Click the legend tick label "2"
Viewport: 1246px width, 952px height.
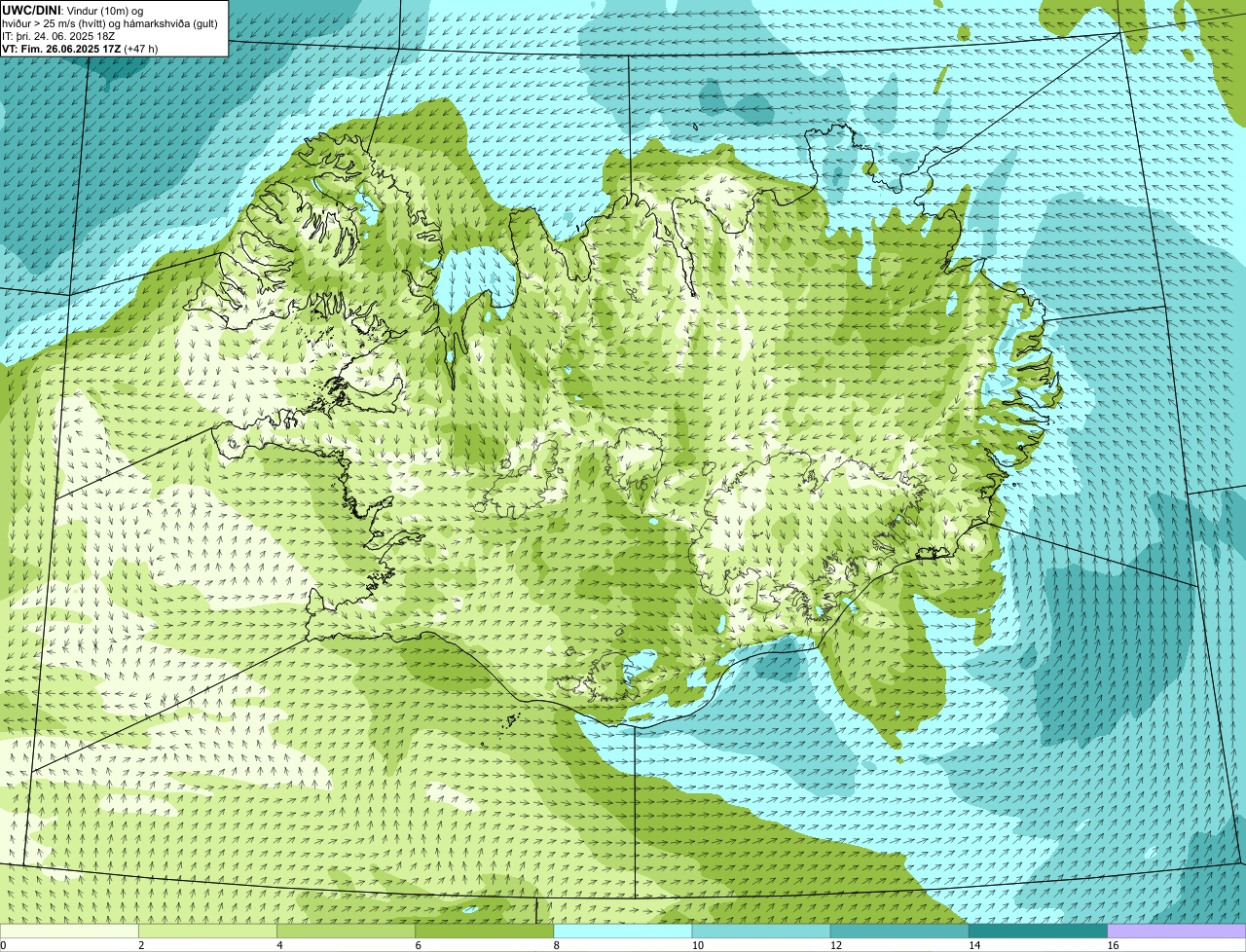click(141, 945)
